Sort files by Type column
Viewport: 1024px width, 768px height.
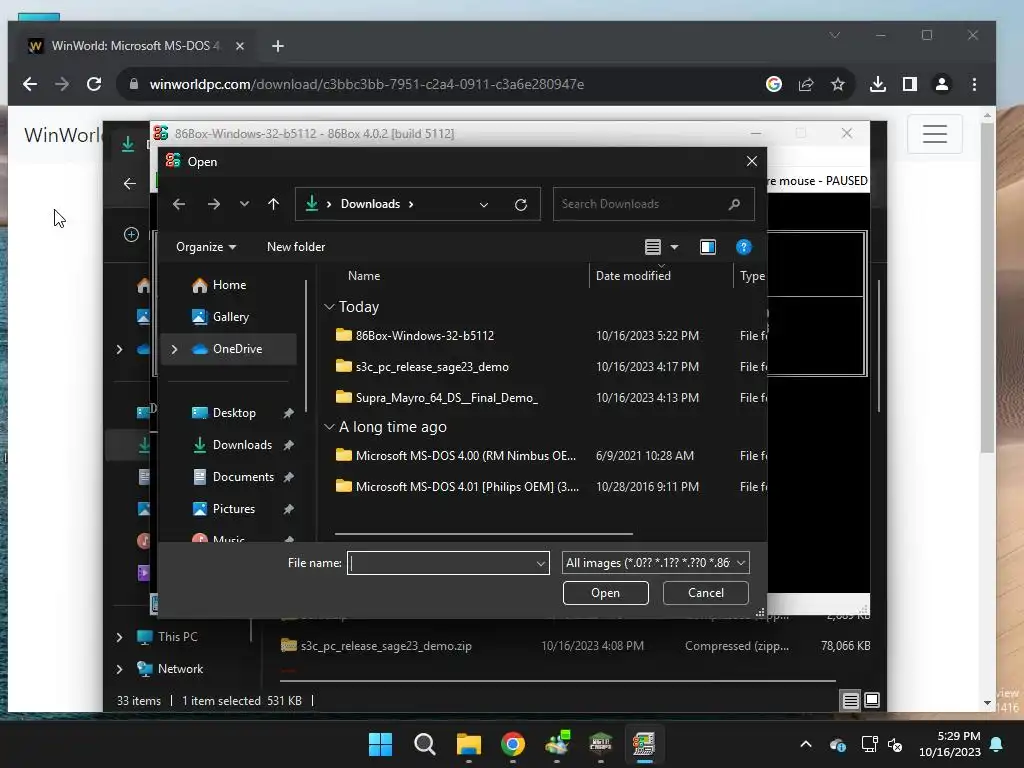pos(752,276)
